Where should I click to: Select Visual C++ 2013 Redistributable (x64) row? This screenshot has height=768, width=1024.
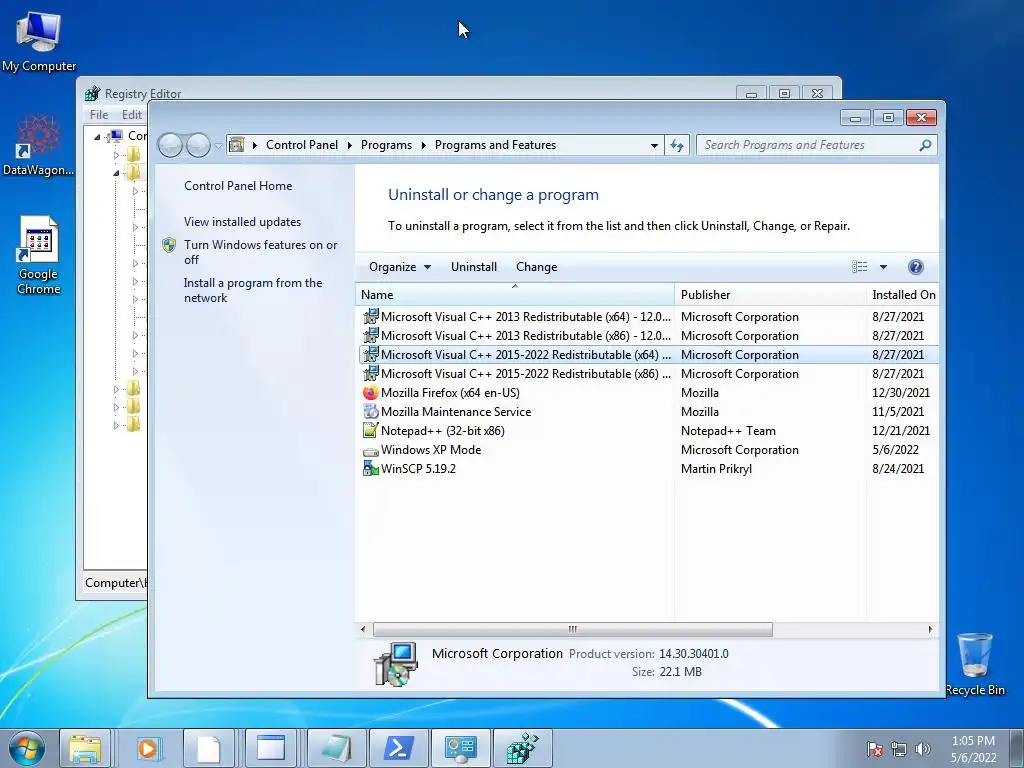(x=648, y=317)
